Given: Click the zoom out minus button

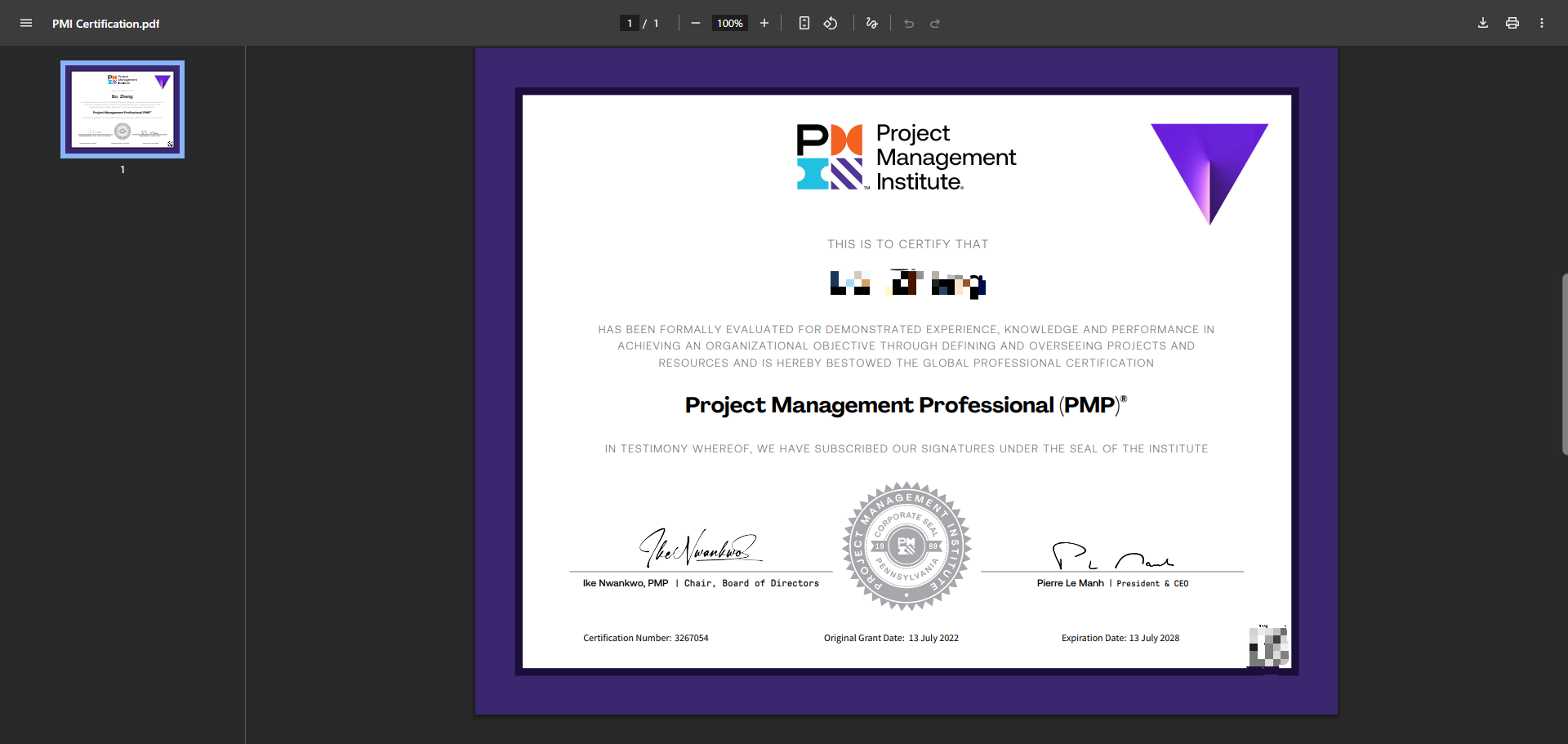Looking at the screenshot, I should (696, 23).
